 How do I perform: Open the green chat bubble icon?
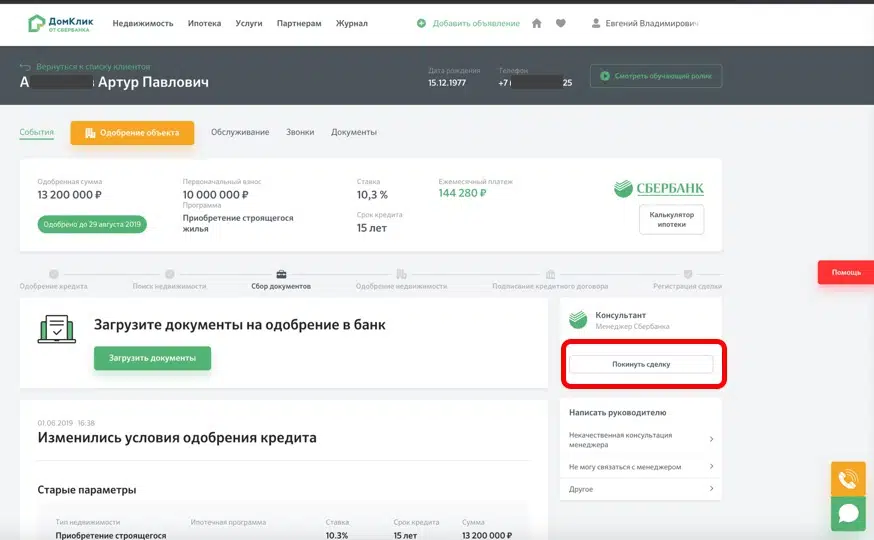click(848, 513)
